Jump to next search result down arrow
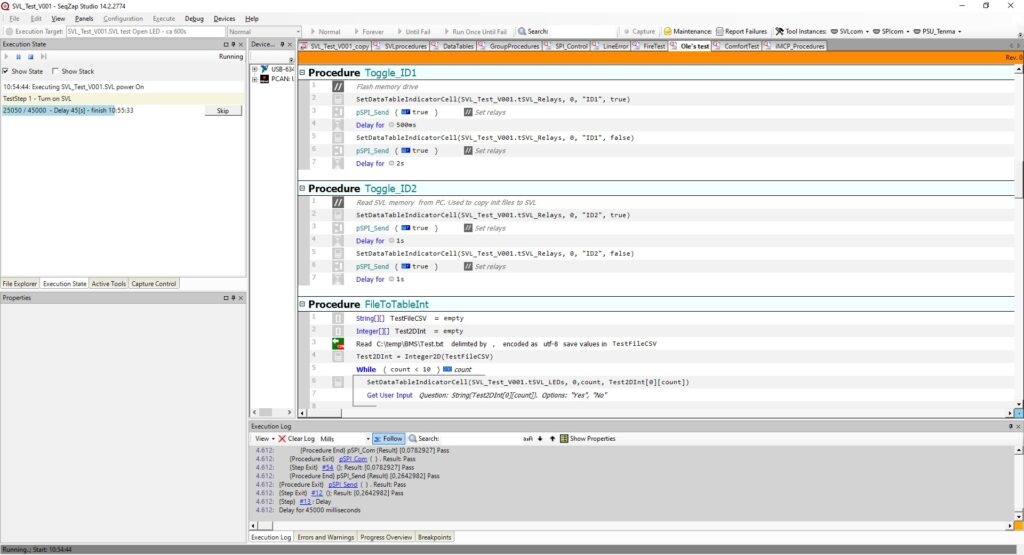 pos(540,438)
